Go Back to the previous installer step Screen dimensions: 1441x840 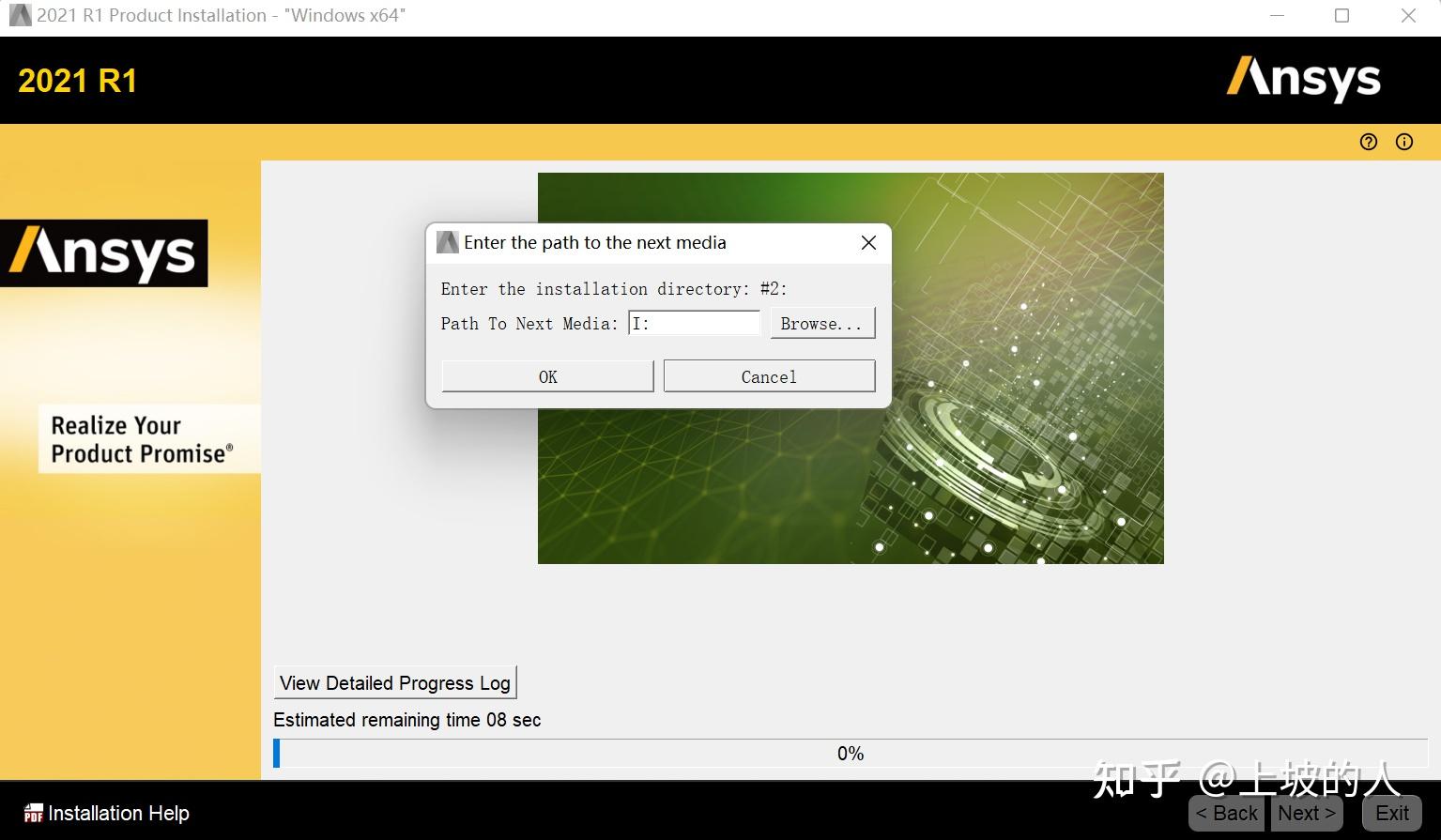click(x=1225, y=813)
